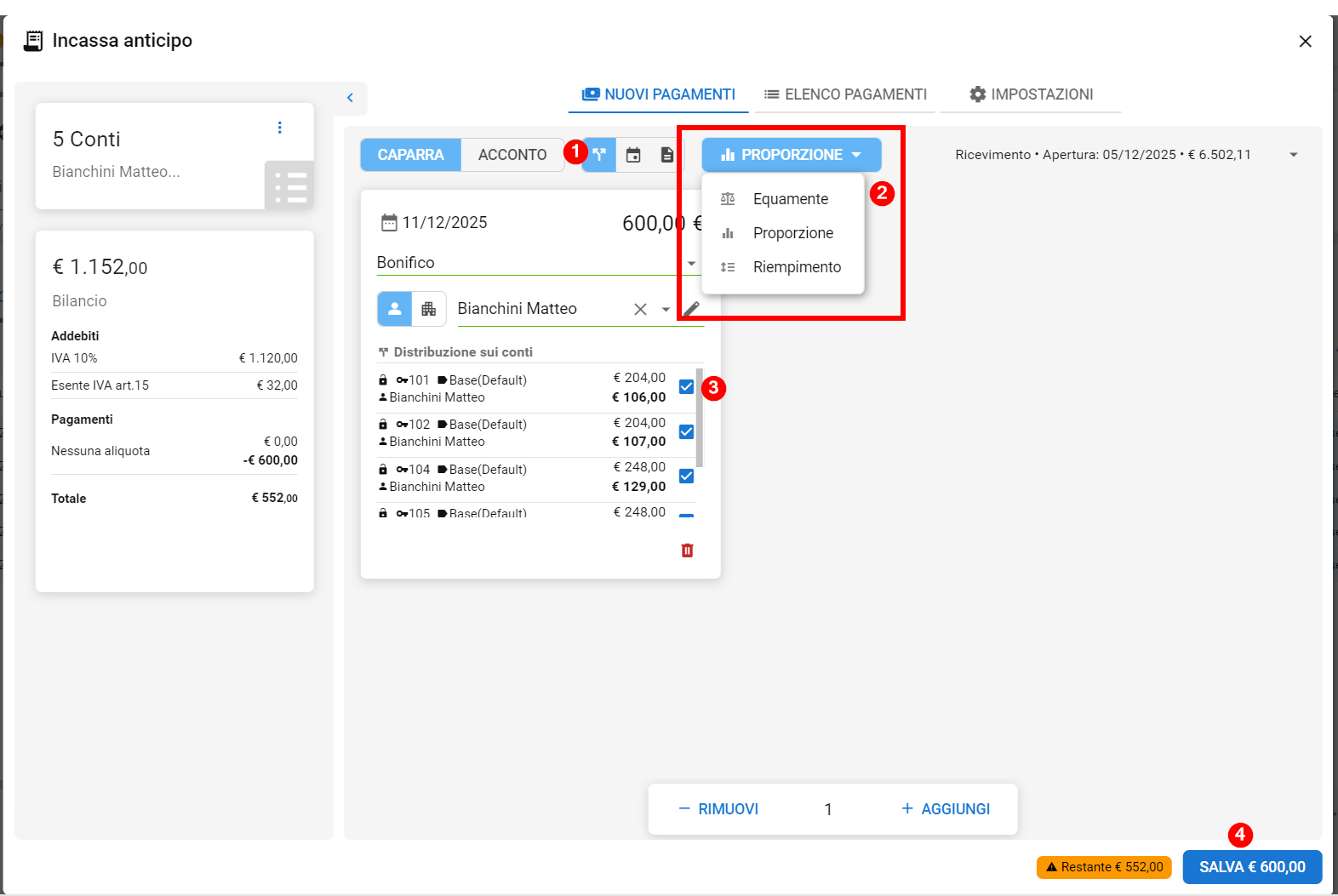
Task: Expand the Ricevimento Apertura selector
Action: tap(1293, 155)
